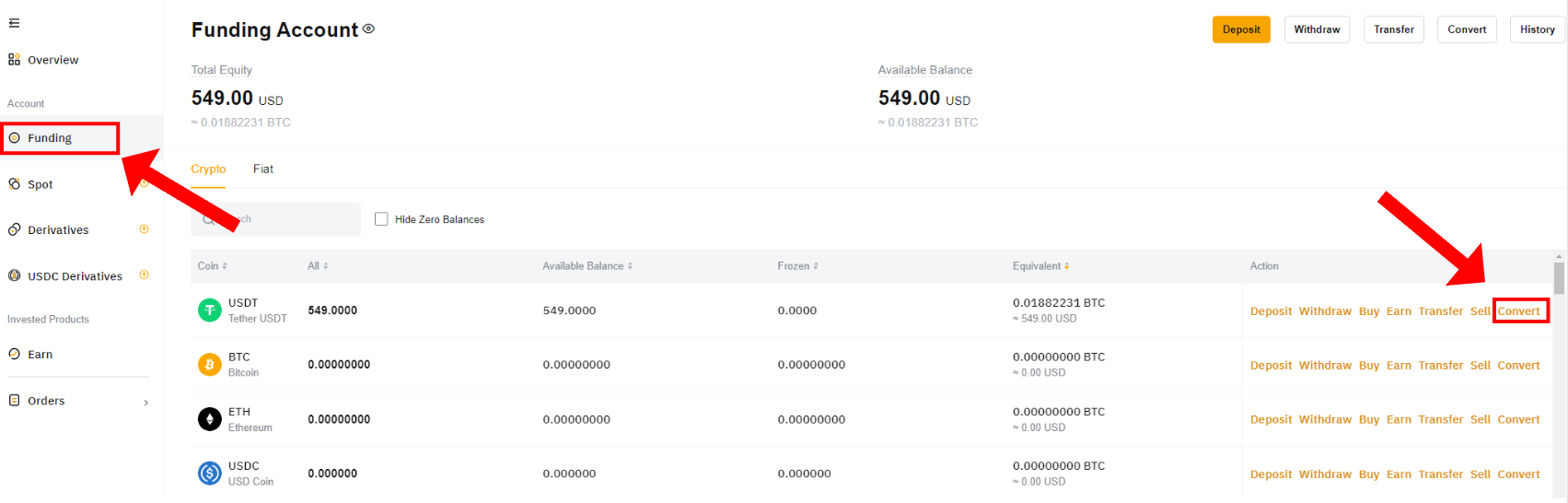
Task: Click the orange badge beside Derivatives
Action: point(144,229)
